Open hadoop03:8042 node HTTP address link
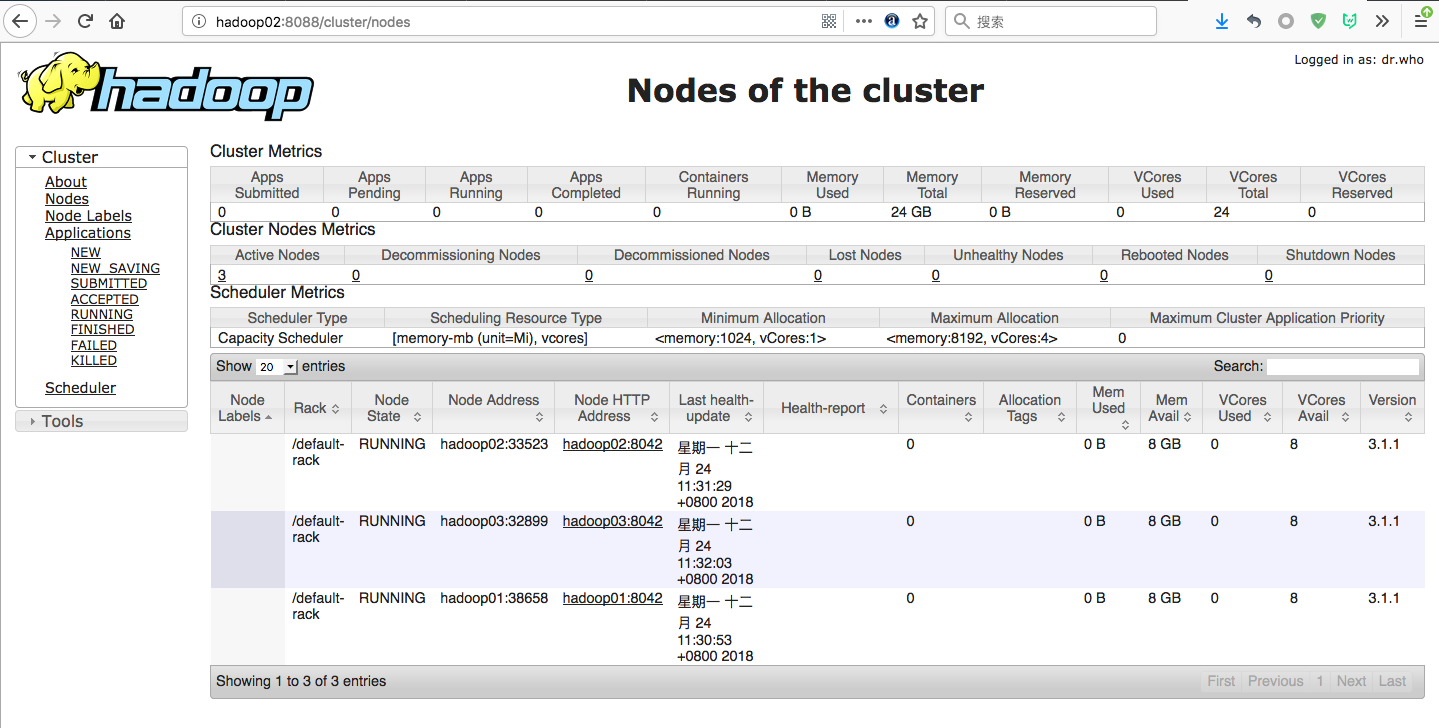Image resolution: width=1439 pixels, height=728 pixels. 612,521
